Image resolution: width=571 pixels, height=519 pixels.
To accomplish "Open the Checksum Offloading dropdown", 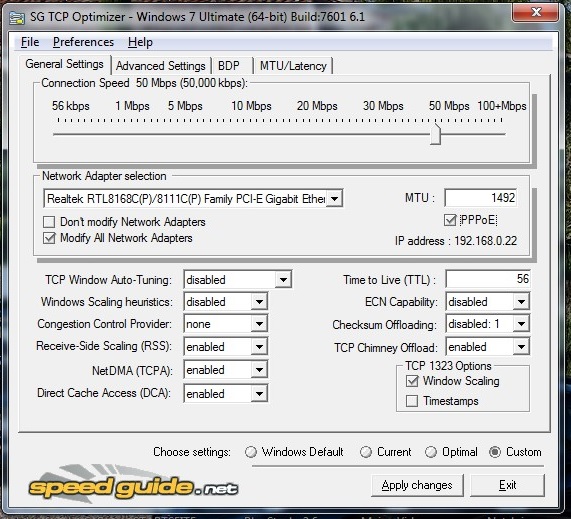I will 521,324.
